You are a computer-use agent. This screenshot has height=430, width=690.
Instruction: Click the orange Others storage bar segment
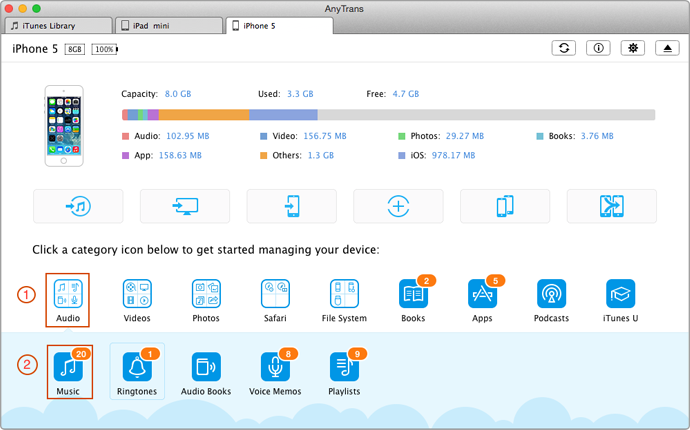pyautogui.click(x=204, y=115)
